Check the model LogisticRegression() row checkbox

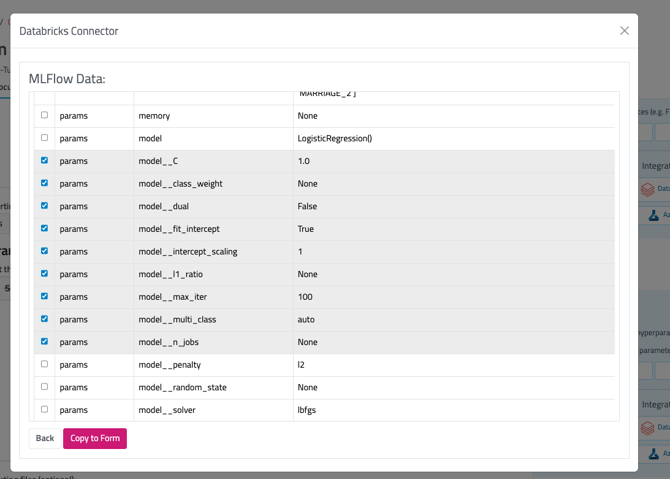pyautogui.click(x=44, y=138)
